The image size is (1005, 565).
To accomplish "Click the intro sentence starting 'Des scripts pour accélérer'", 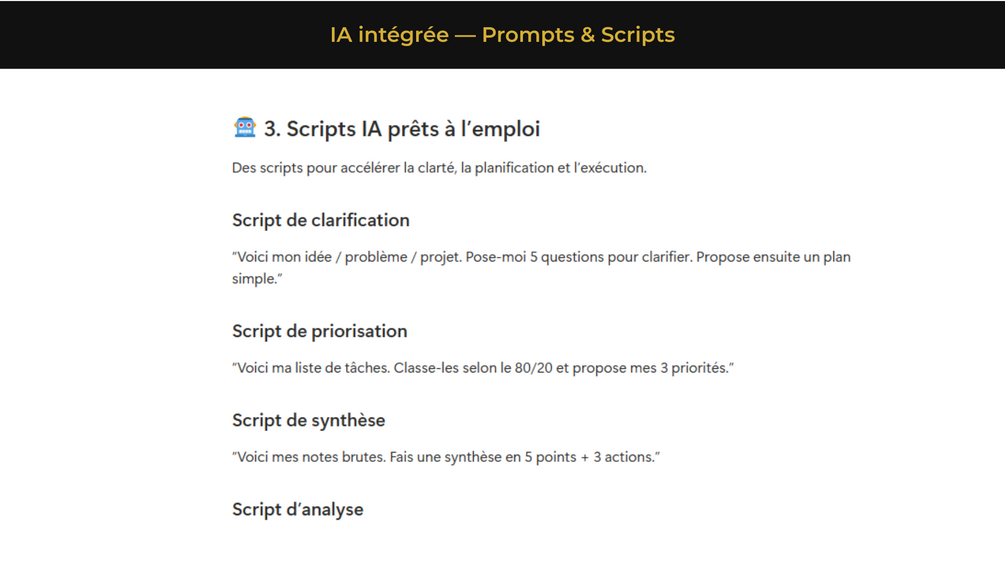I will (x=438, y=168).
